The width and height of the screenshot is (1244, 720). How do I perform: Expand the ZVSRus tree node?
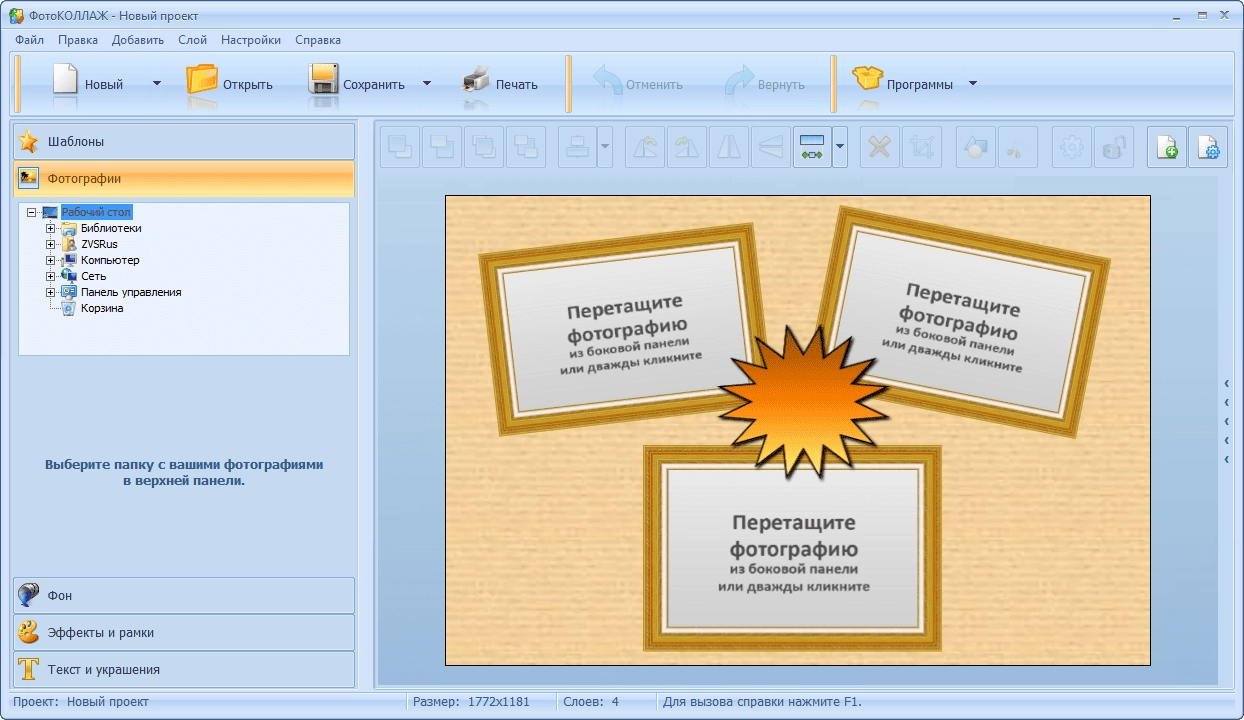coord(50,244)
